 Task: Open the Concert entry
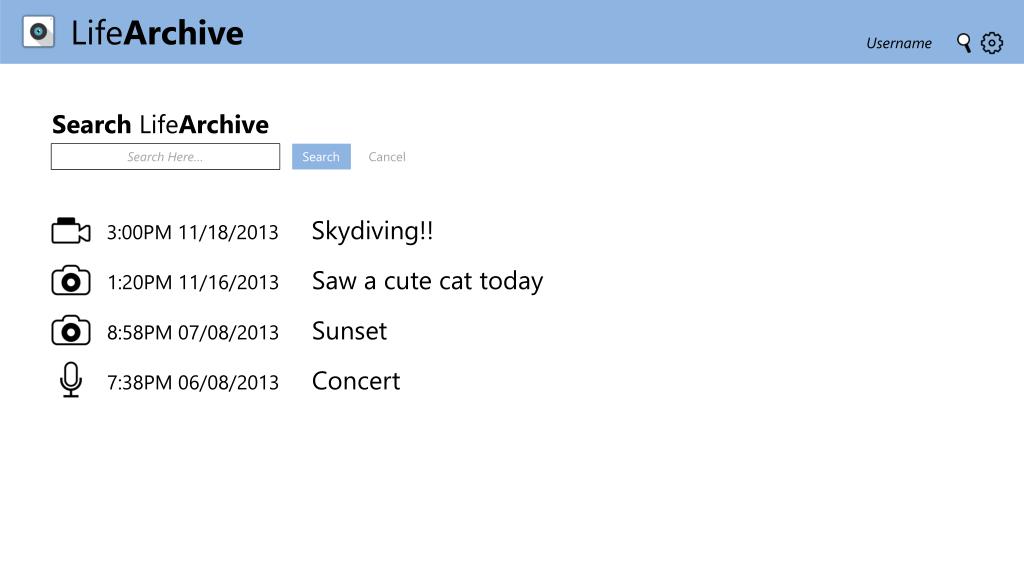click(356, 381)
